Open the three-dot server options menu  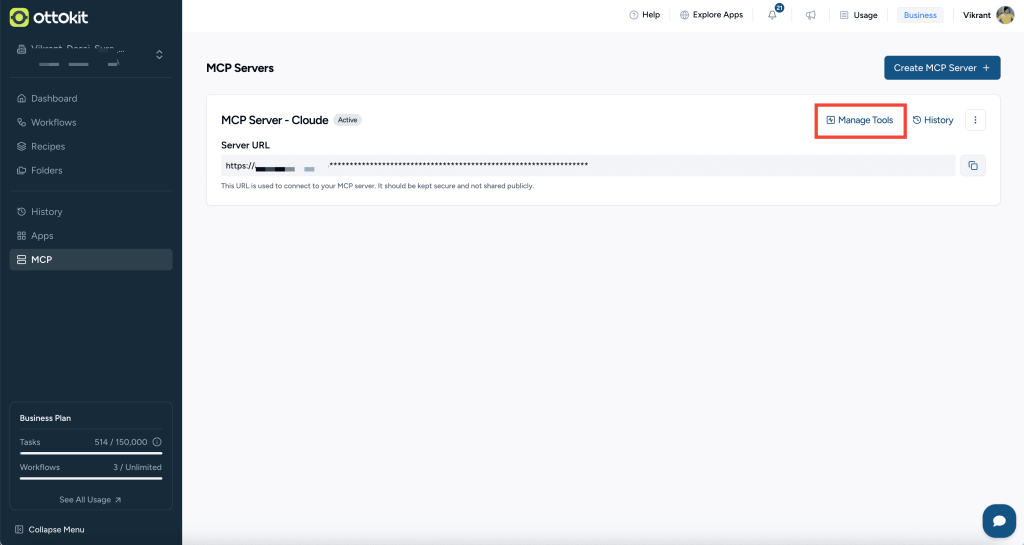[975, 120]
